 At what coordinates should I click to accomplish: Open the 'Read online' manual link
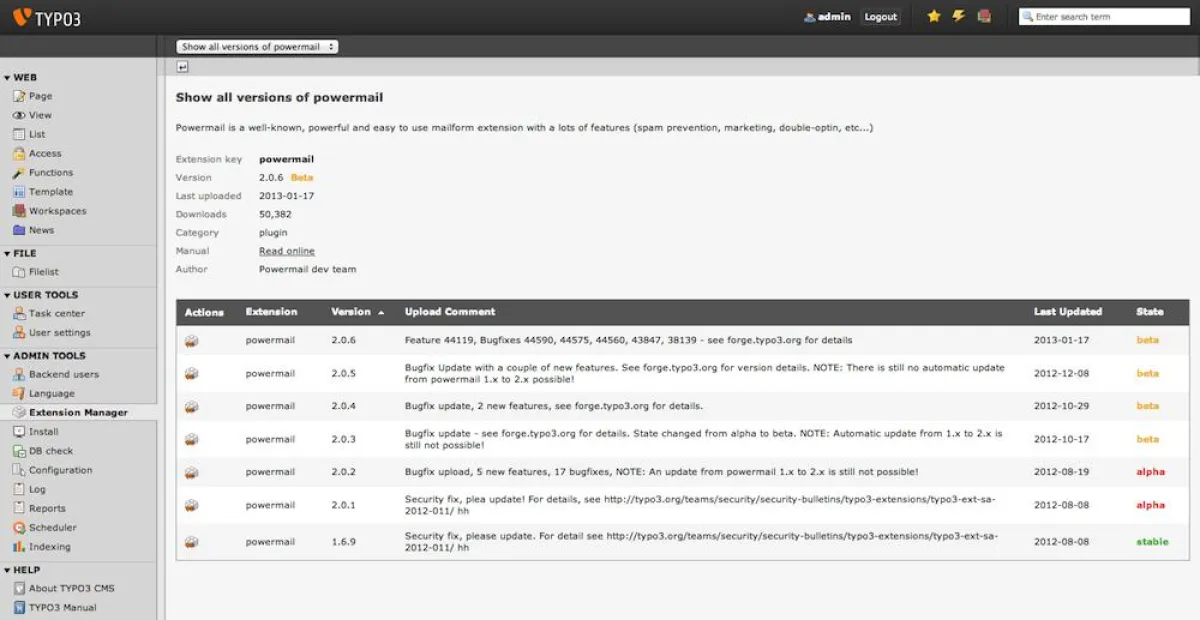coord(286,250)
